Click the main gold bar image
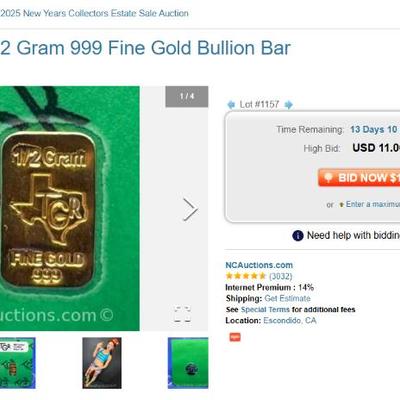The height and width of the screenshot is (400, 400). (70, 208)
